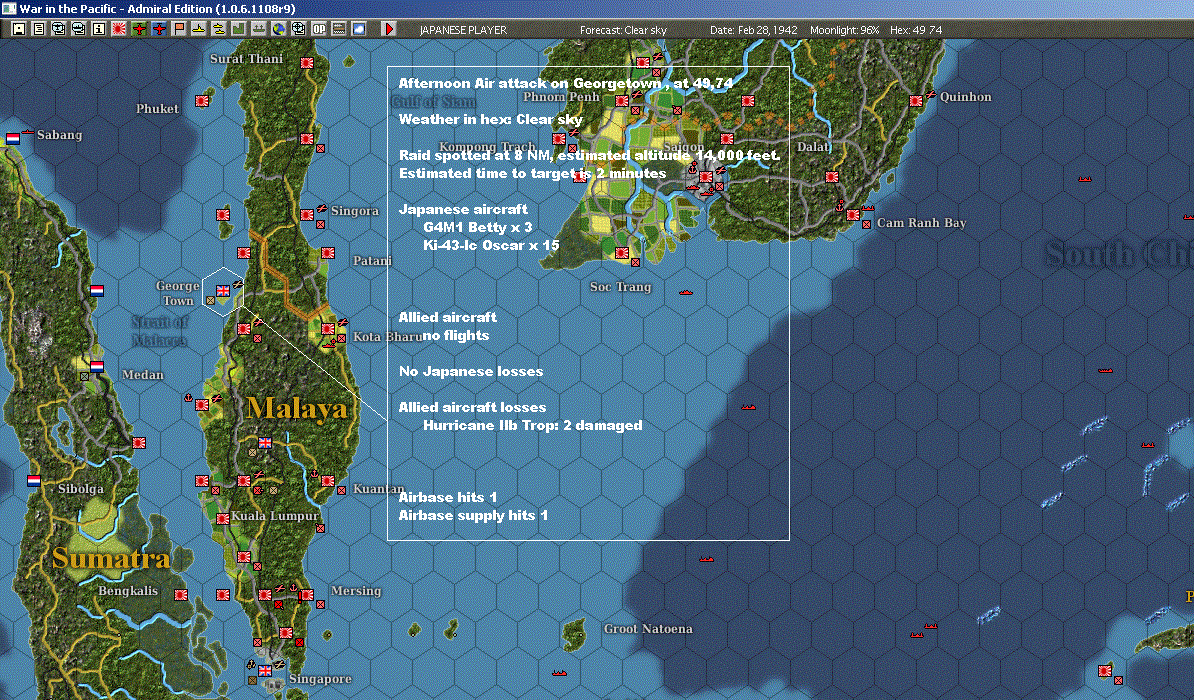The height and width of the screenshot is (700, 1194).
Task: Click 'Moonlight: 96%' status text
Action: 844,30
